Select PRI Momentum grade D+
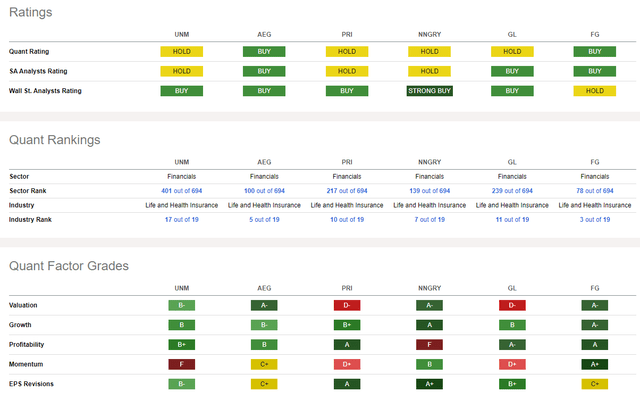 pos(347,364)
